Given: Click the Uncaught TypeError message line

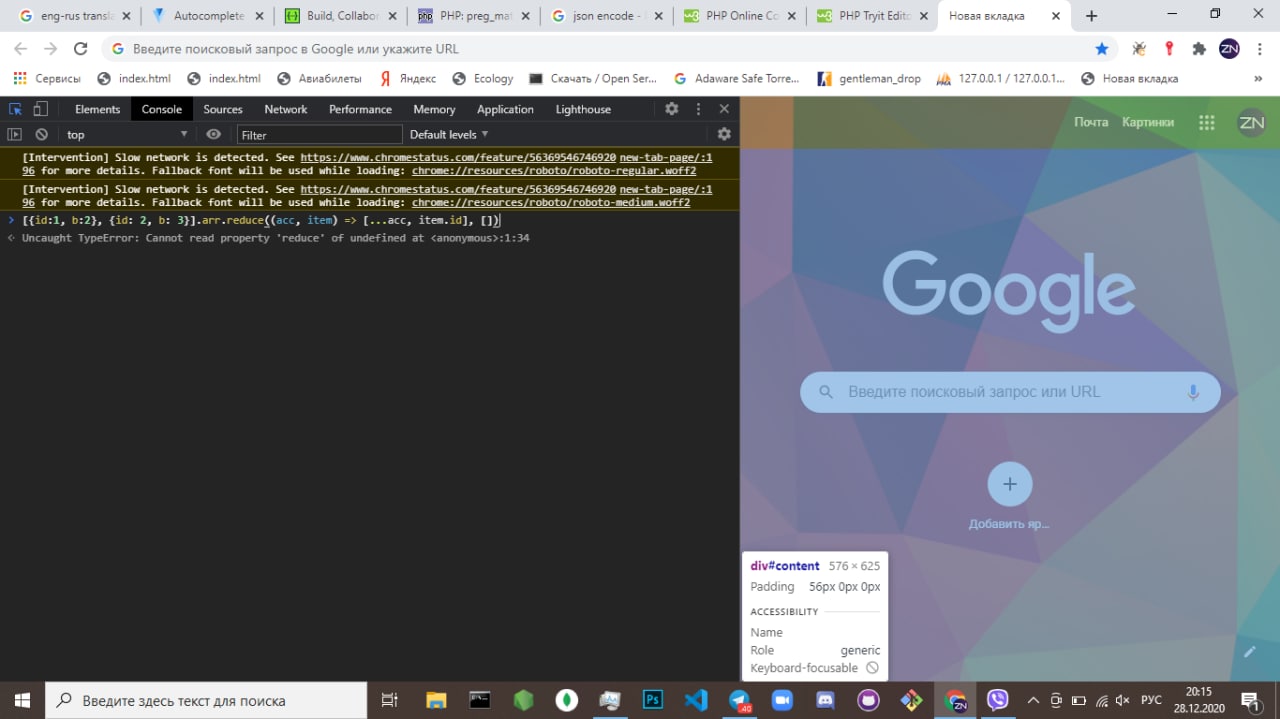Looking at the screenshot, I should 275,238.
